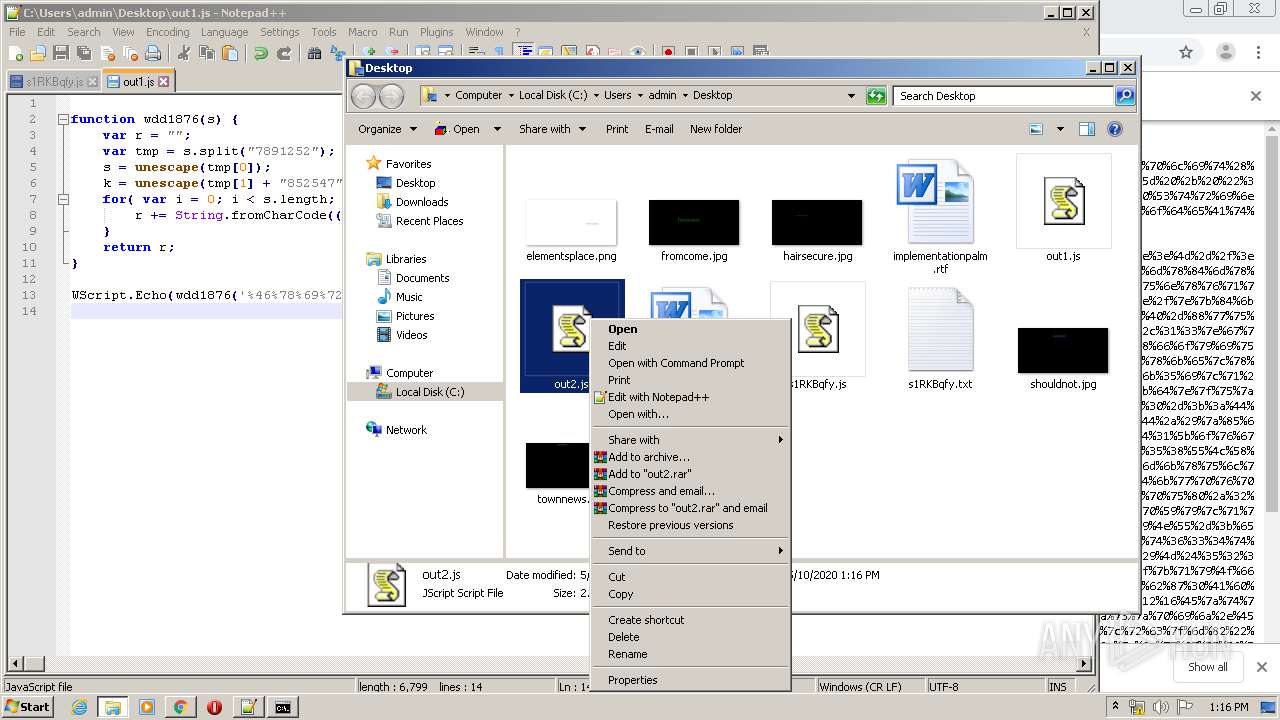
Task: Open the Chrome taskbar icon
Action: 180,707
